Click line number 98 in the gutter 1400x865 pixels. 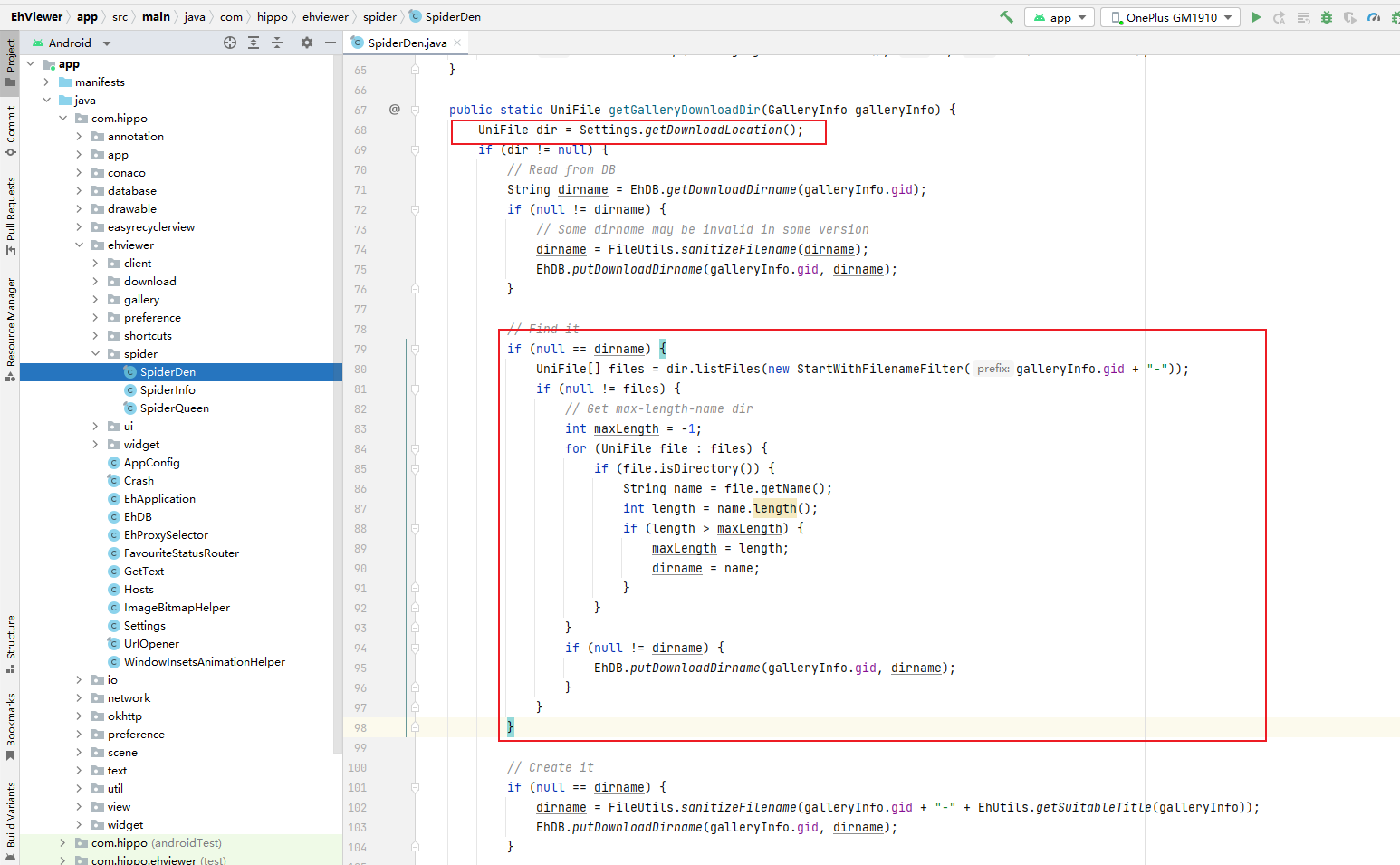[x=360, y=727]
